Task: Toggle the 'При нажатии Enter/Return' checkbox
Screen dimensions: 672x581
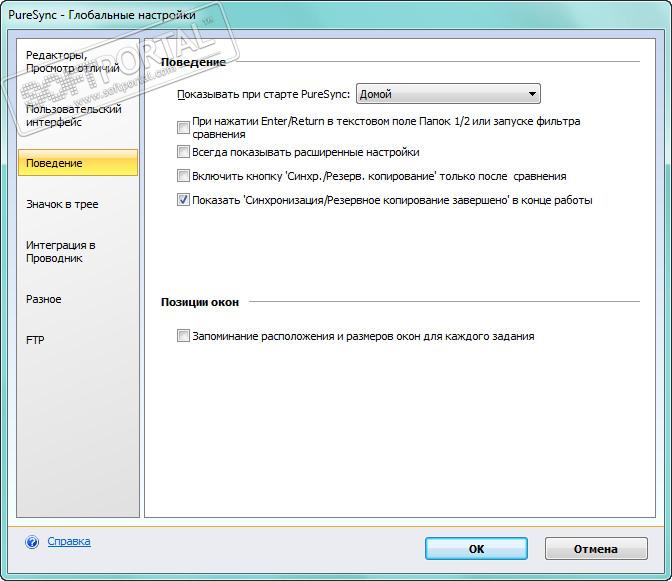Action: pyautogui.click(x=183, y=127)
